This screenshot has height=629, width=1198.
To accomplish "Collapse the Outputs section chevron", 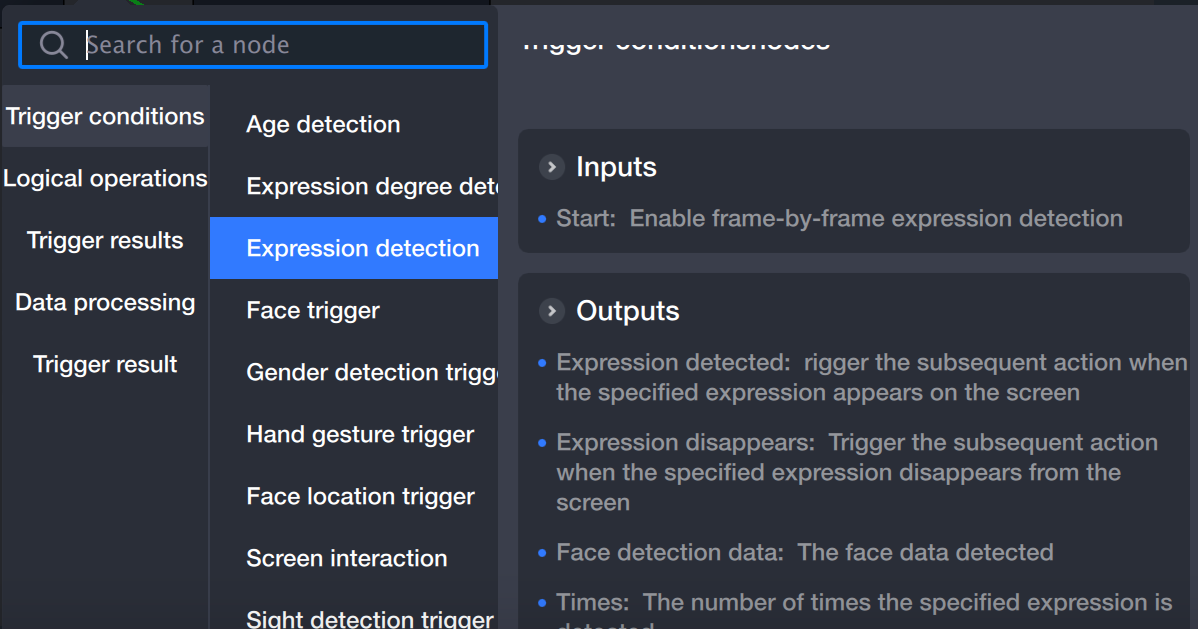I will pos(551,311).
